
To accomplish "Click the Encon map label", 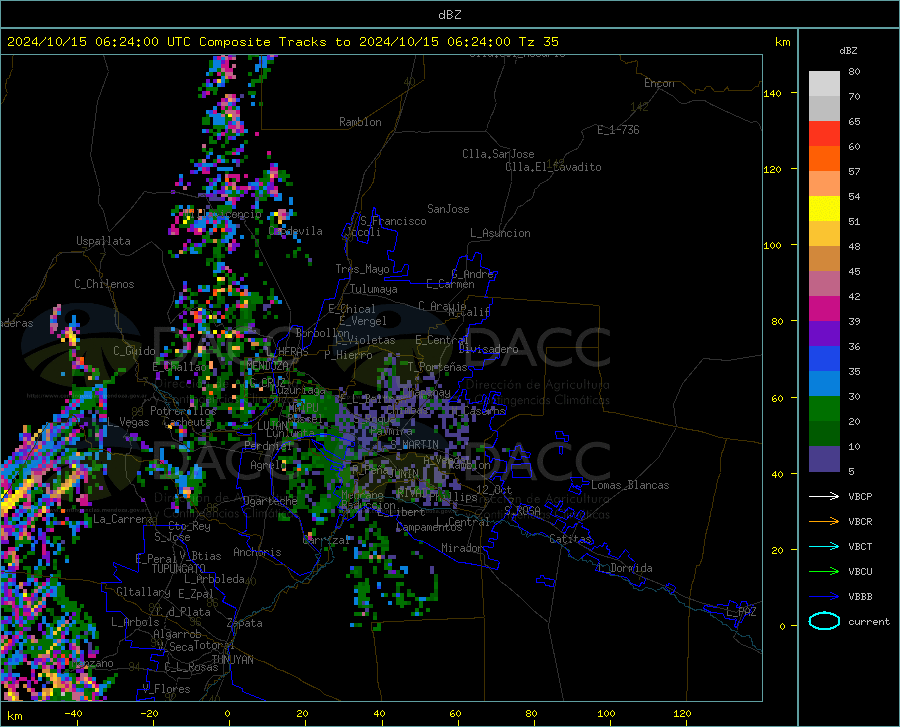I will (659, 83).
